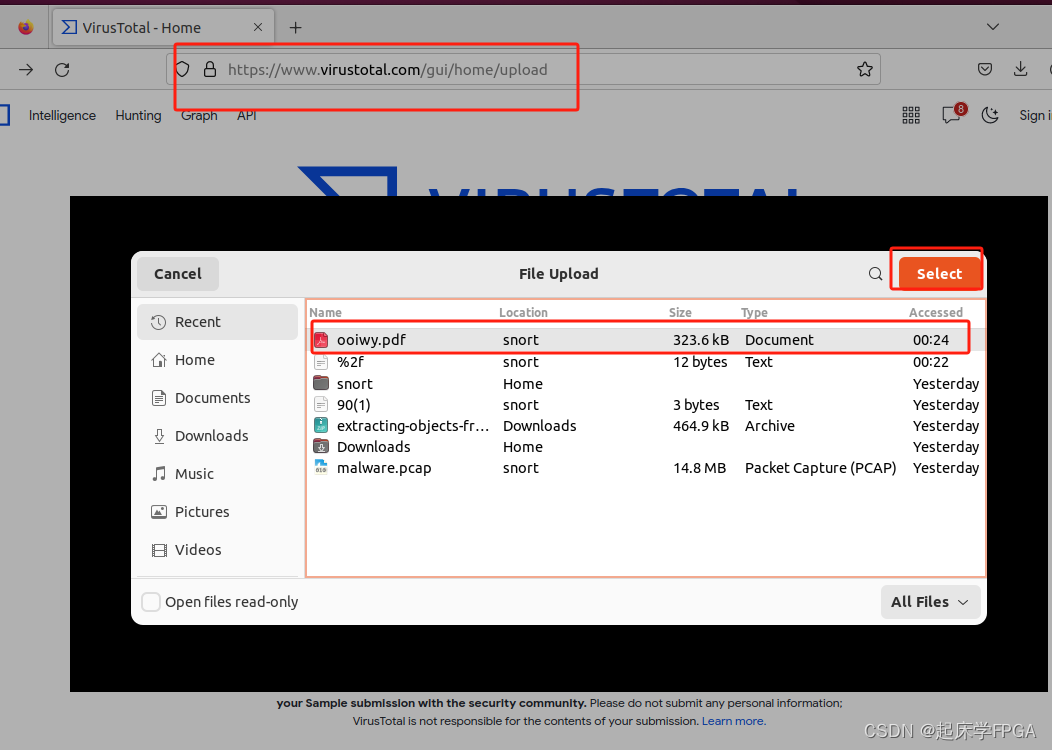Sort files by Accessed column header
The height and width of the screenshot is (750, 1052).
point(935,313)
